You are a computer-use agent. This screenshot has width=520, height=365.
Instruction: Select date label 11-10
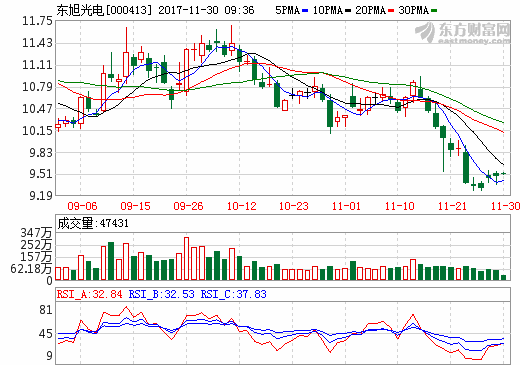tap(399, 206)
